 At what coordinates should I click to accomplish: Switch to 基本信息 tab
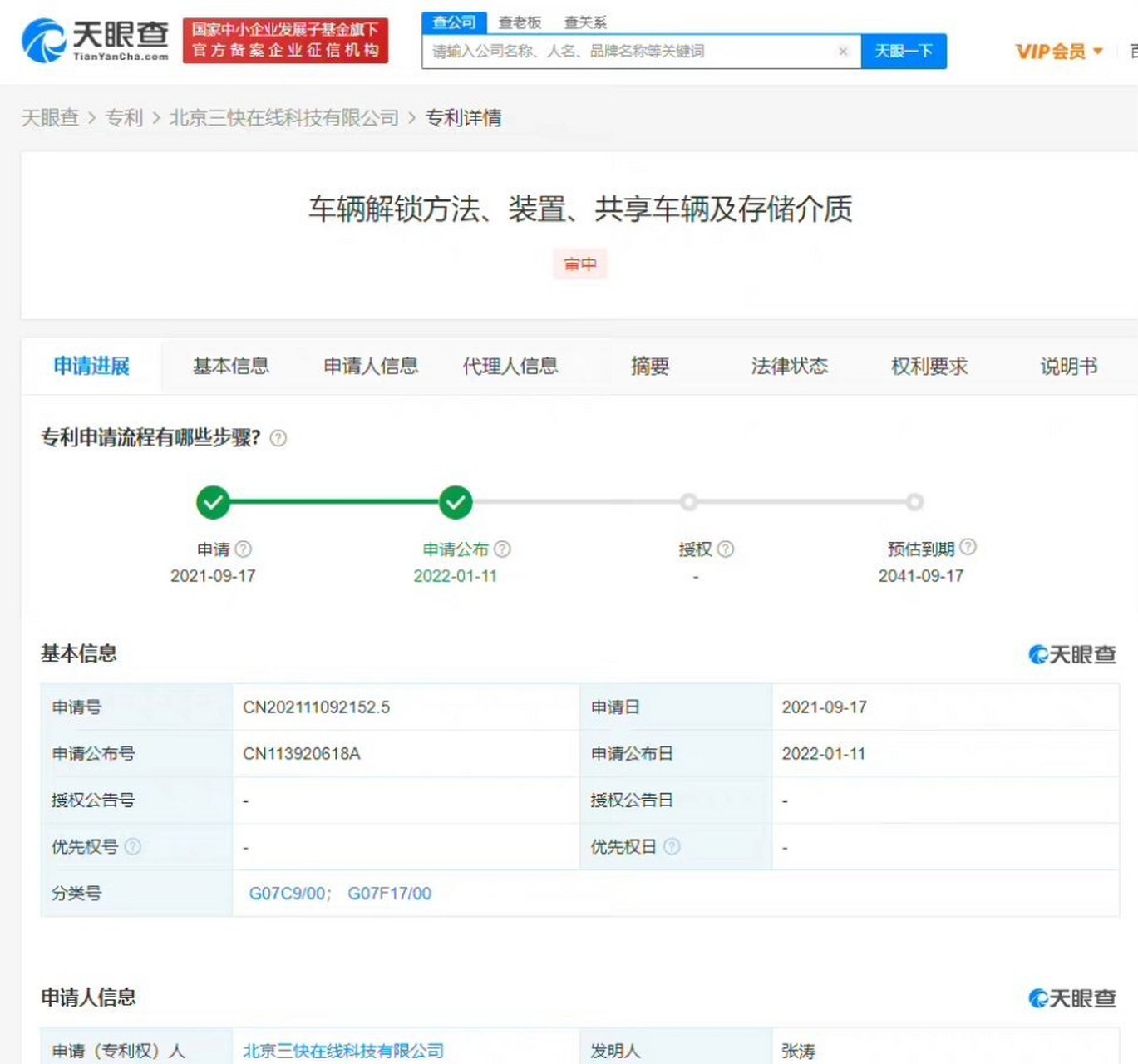tap(231, 366)
